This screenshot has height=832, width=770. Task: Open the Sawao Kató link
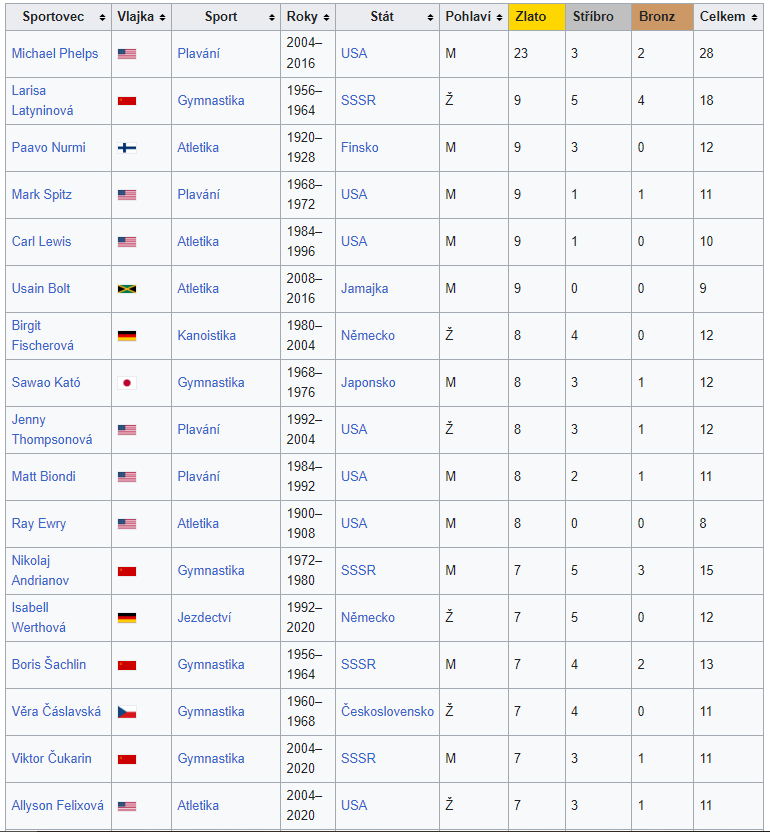pyautogui.click(x=46, y=383)
